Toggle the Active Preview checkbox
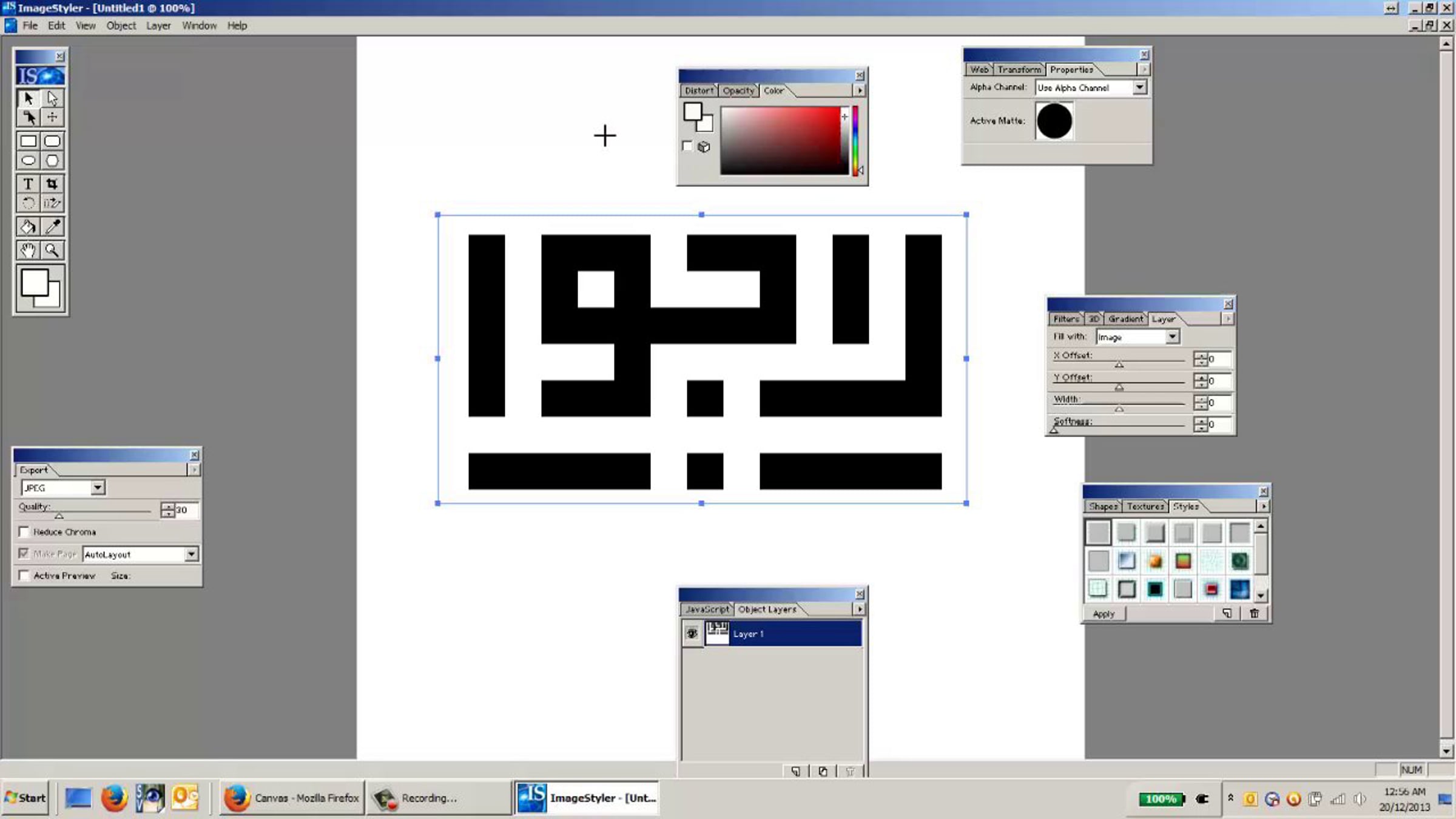Screen dimensions: 1456x819 click(x=24, y=576)
